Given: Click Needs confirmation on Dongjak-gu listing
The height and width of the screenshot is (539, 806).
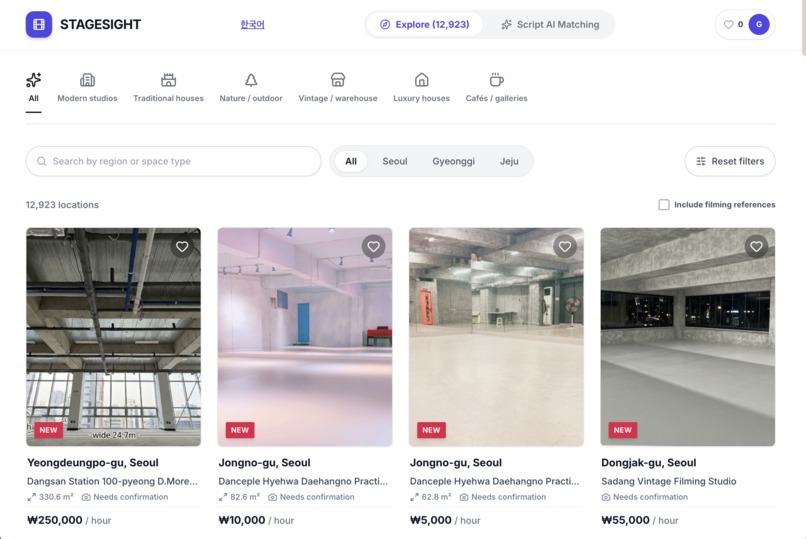Looking at the screenshot, I should pyautogui.click(x=645, y=497).
